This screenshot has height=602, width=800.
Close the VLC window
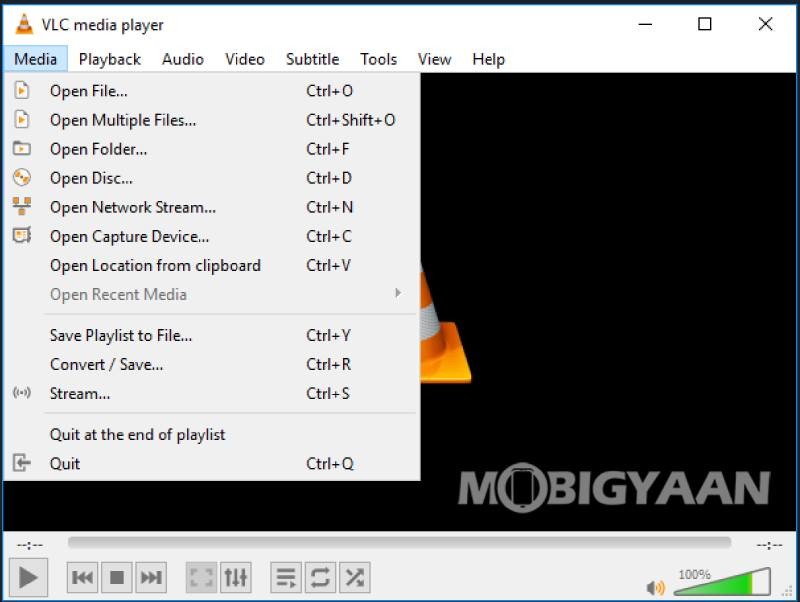[765, 23]
